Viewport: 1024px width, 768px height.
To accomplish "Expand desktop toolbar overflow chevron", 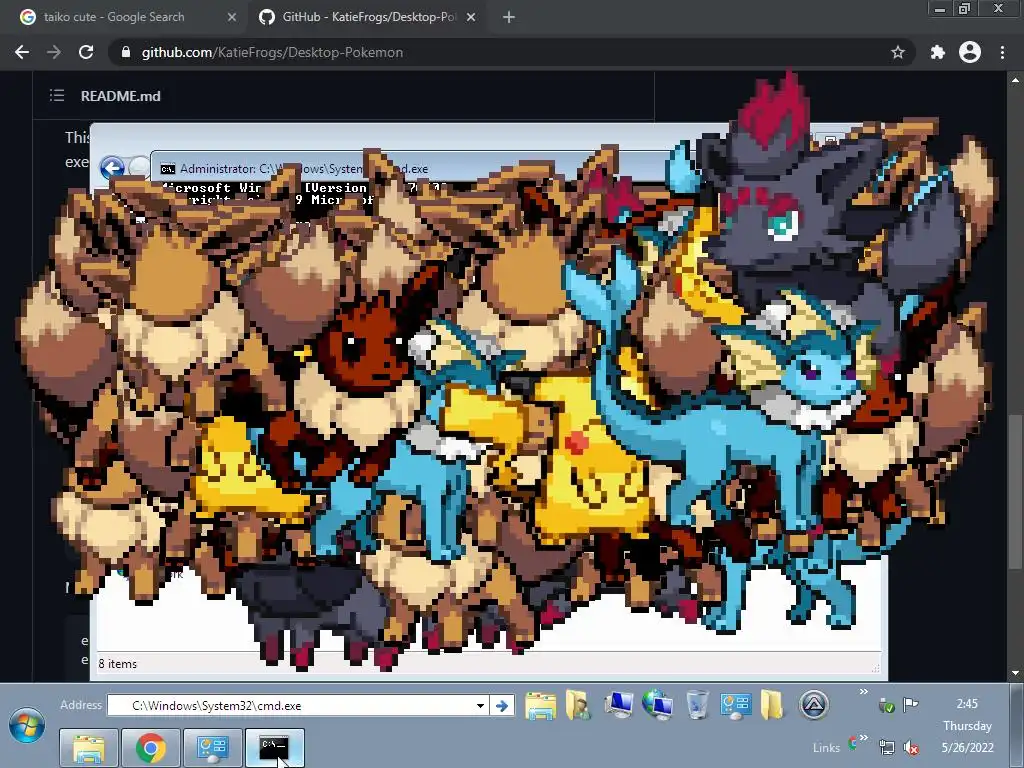I will tap(864, 692).
